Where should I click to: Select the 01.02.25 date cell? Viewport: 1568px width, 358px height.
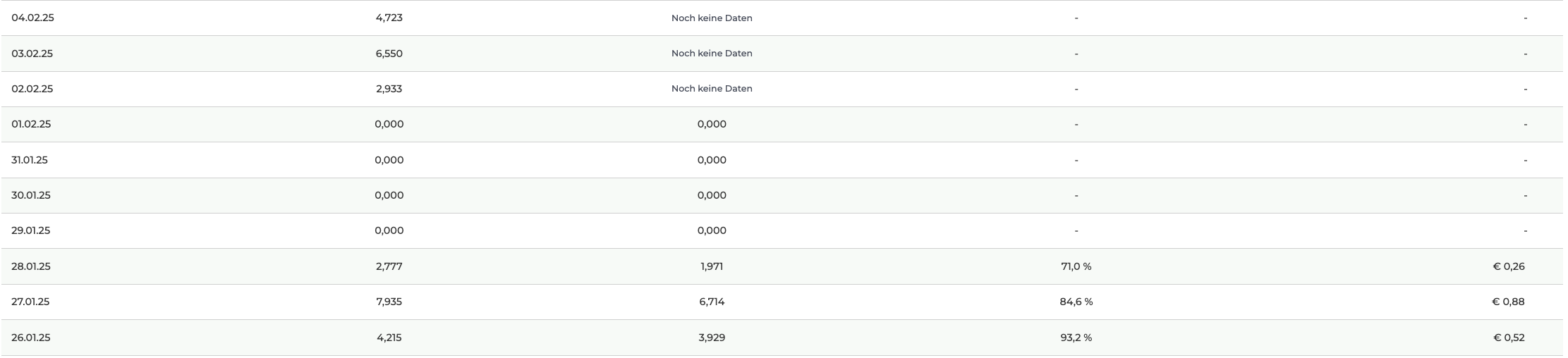[x=31, y=124]
